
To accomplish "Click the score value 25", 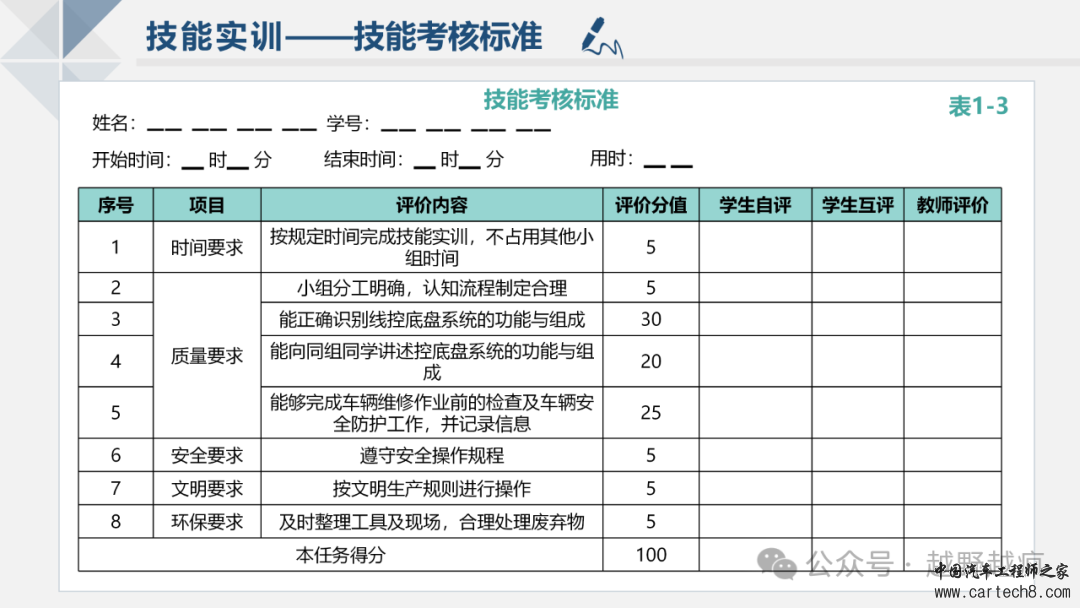I will [x=651, y=412].
